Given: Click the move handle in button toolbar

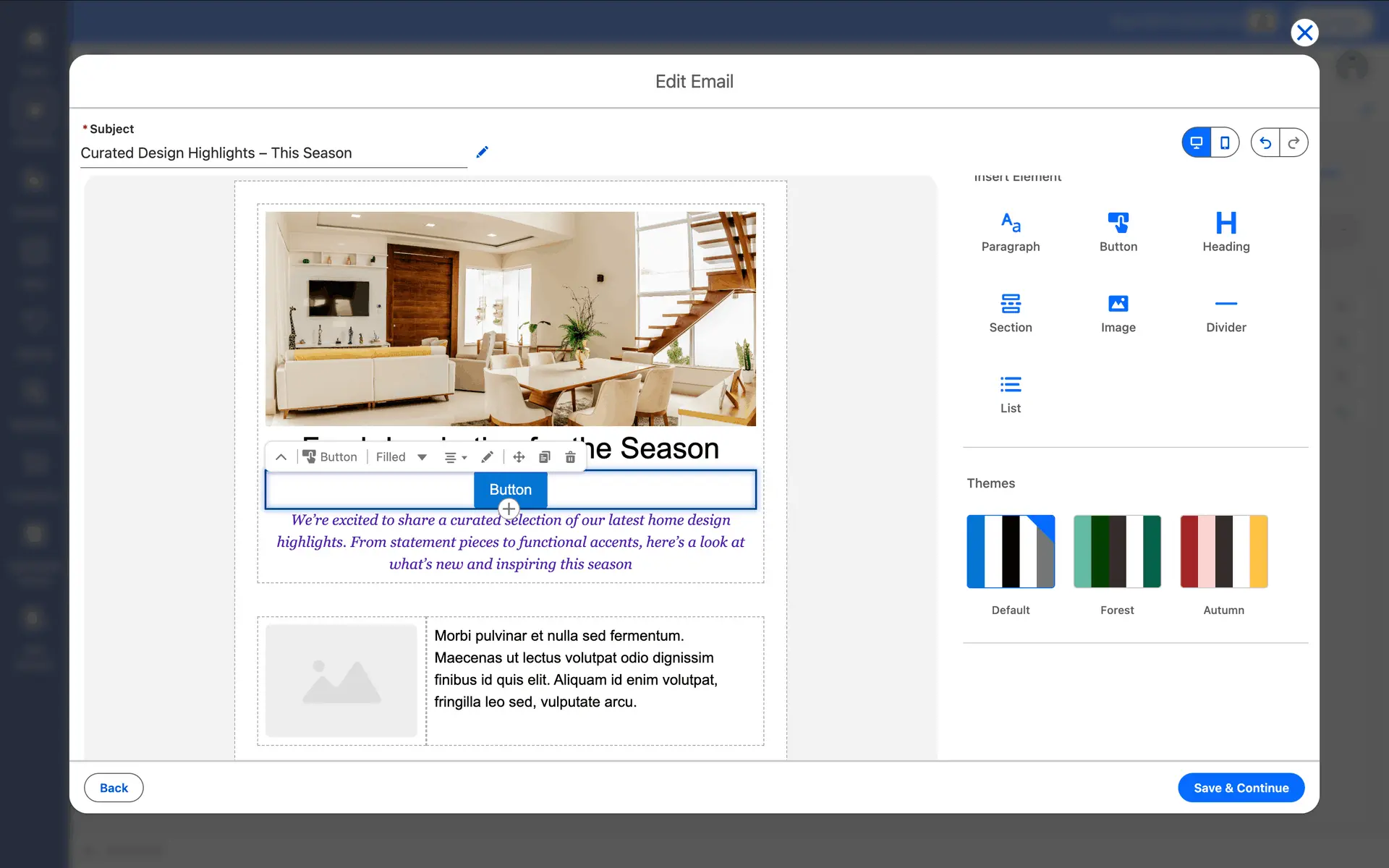Looking at the screenshot, I should (519, 457).
